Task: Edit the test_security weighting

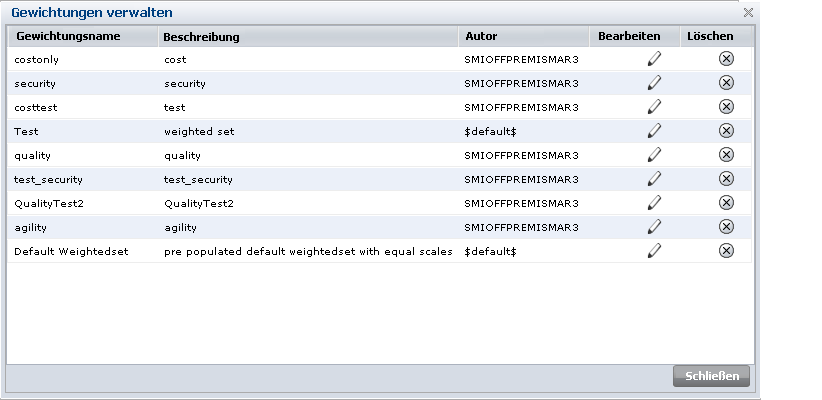Action: point(654,179)
